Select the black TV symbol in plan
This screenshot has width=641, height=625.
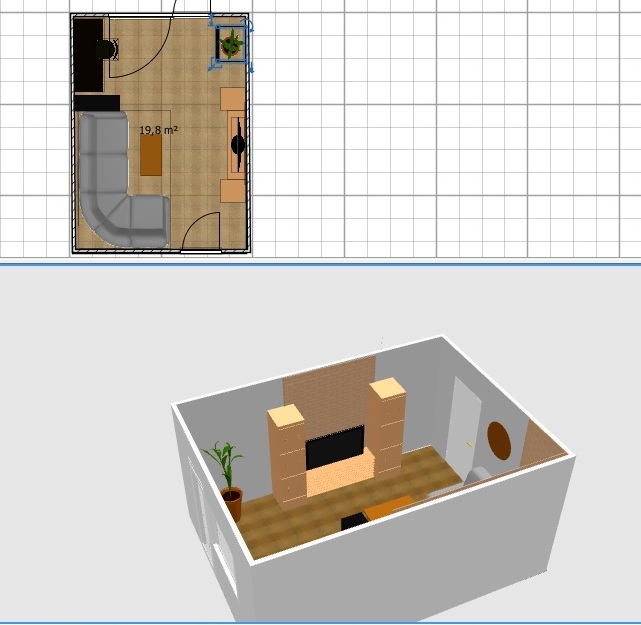pyautogui.click(x=239, y=145)
